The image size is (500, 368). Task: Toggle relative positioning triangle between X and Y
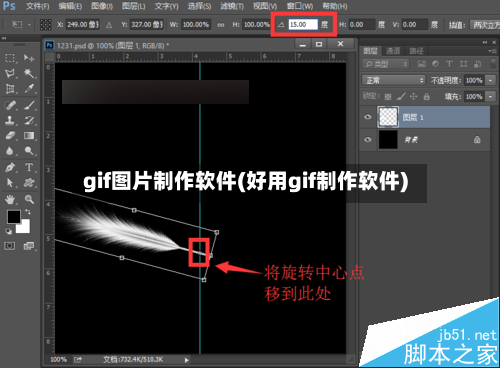click(x=109, y=25)
